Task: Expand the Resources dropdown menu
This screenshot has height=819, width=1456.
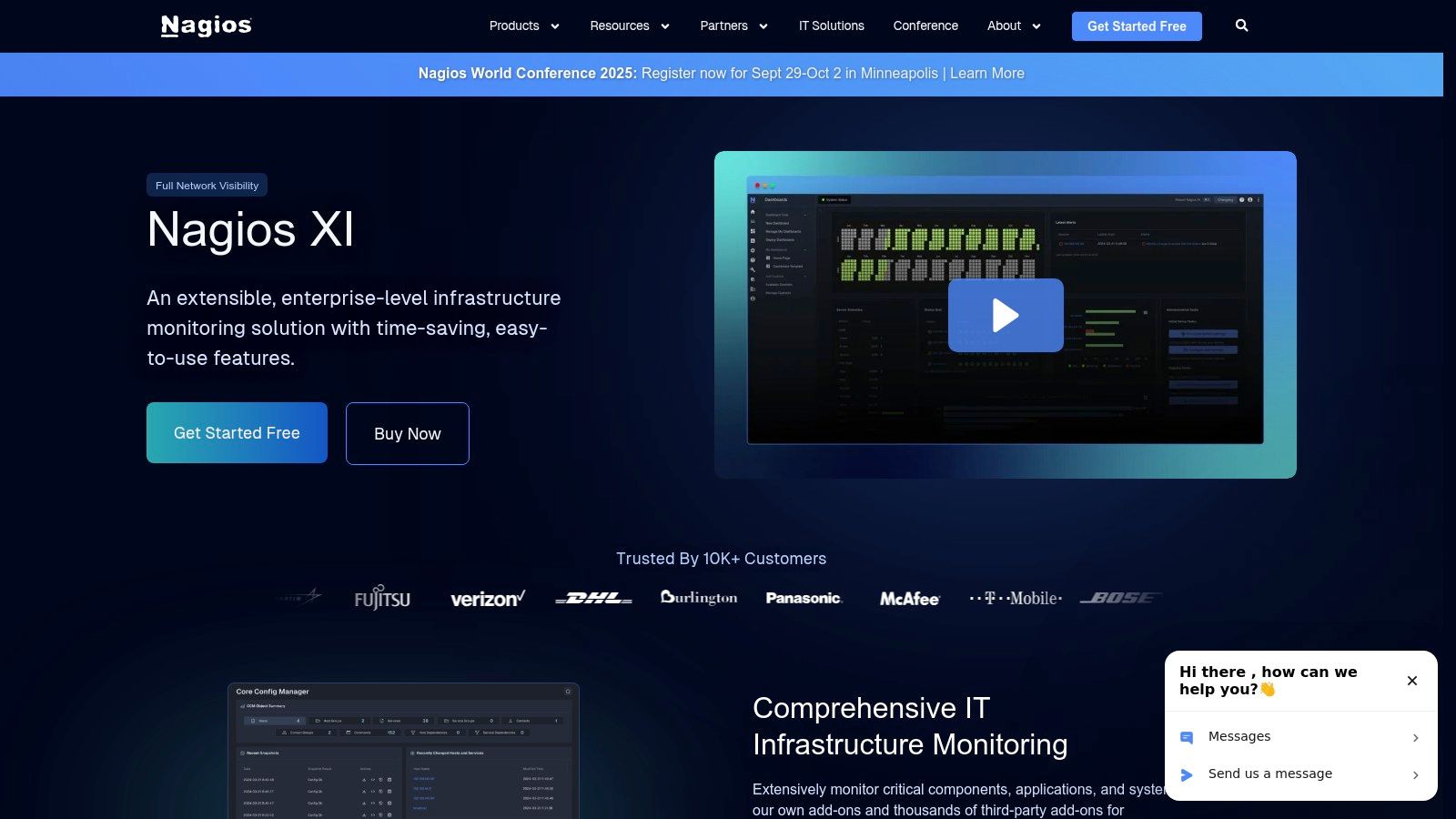Action: (630, 25)
